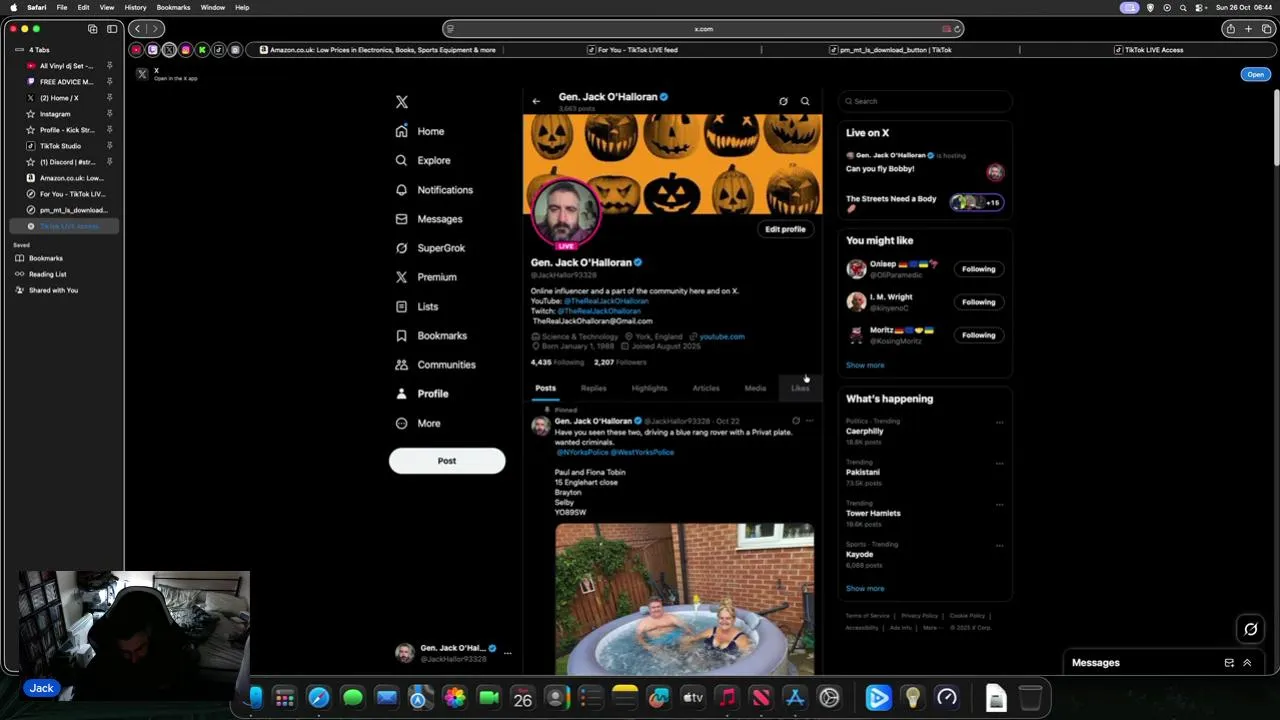1280x720 pixels.
Task: Click the Post button
Action: (447, 461)
